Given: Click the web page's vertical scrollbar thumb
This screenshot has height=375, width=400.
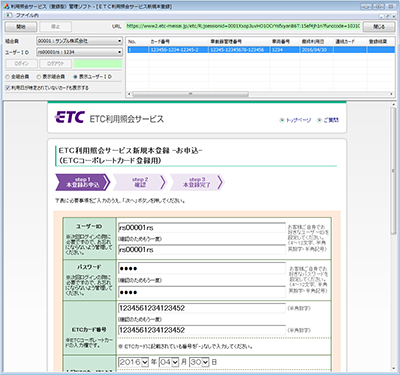Looking at the screenshot, I should [x=393, y=170].
